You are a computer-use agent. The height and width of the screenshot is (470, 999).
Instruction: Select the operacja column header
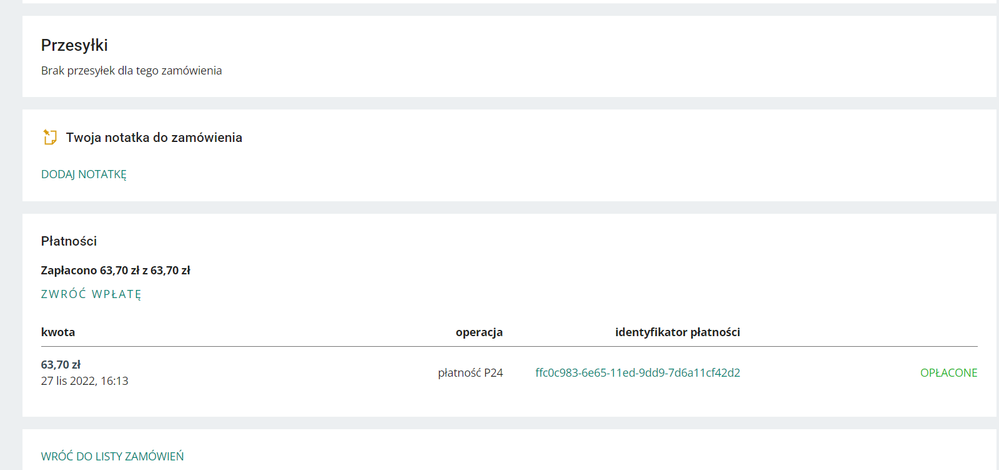(x=479, y=332)
